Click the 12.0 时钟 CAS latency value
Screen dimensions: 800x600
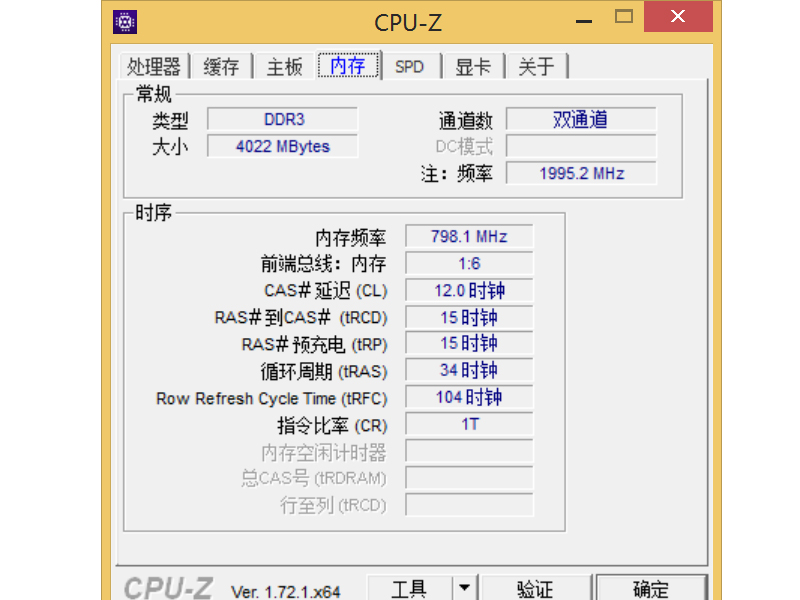(469, 290)
